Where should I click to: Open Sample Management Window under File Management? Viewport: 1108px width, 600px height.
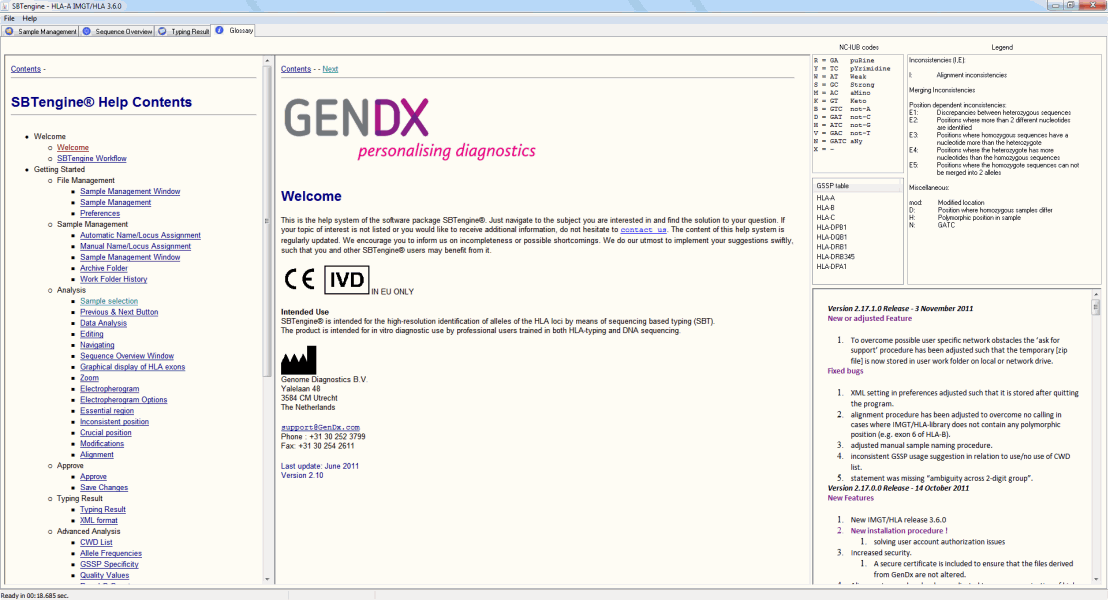[x=130, y=192]
